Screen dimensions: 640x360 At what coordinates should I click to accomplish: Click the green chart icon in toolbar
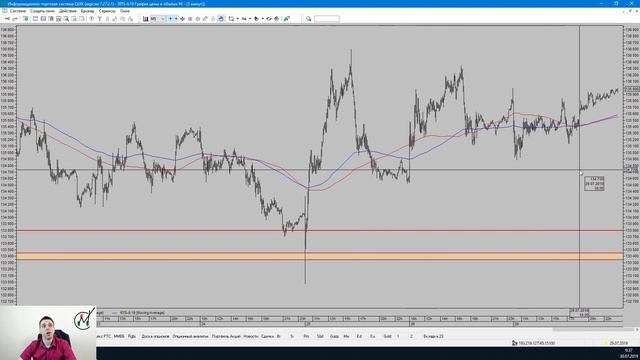click(287, 19)
